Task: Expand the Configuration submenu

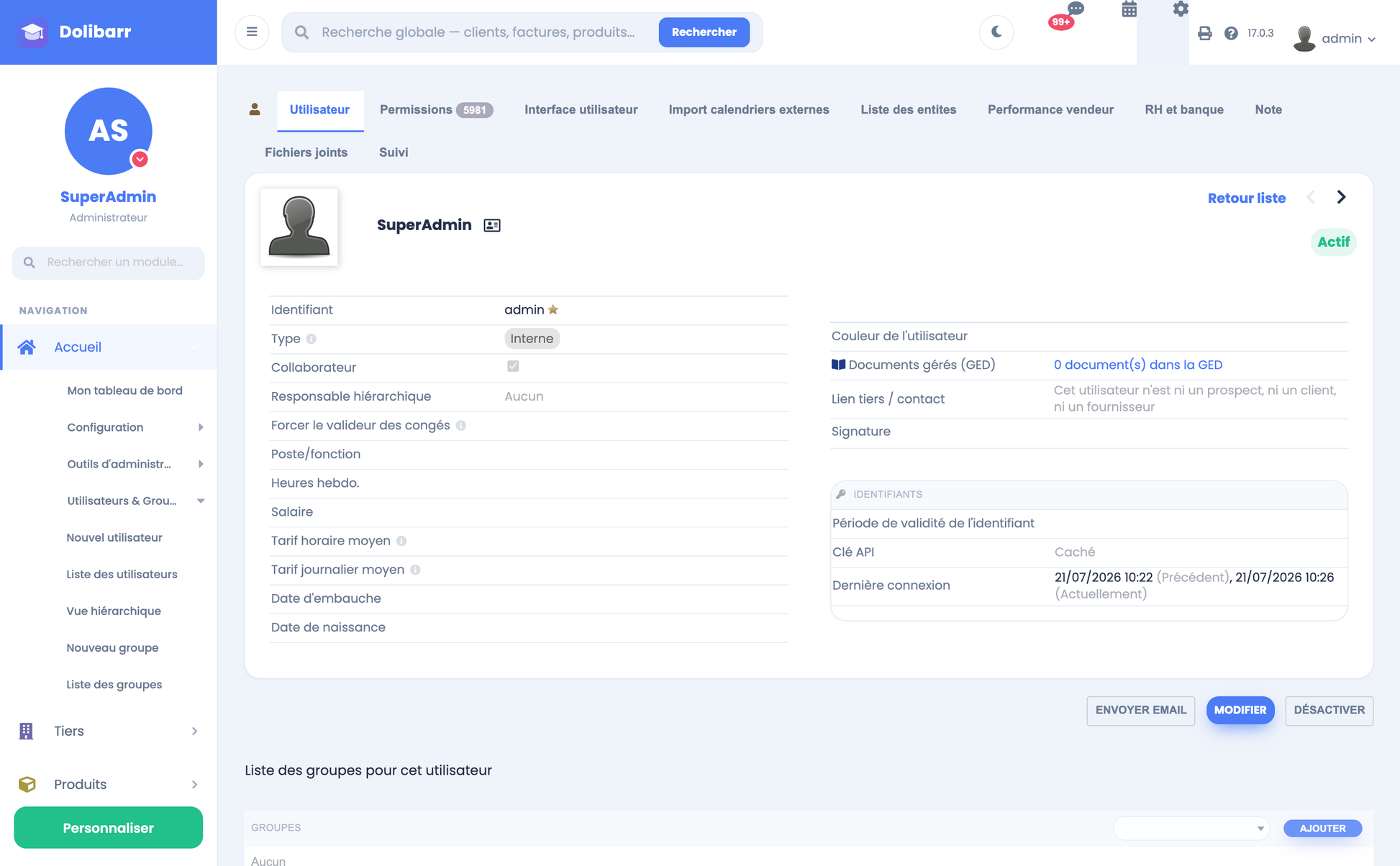Action: [x=201, y=427]
